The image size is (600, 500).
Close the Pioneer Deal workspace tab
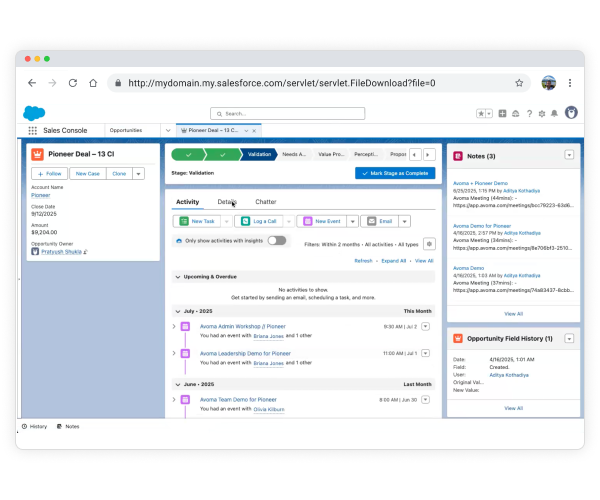(254, 131)
